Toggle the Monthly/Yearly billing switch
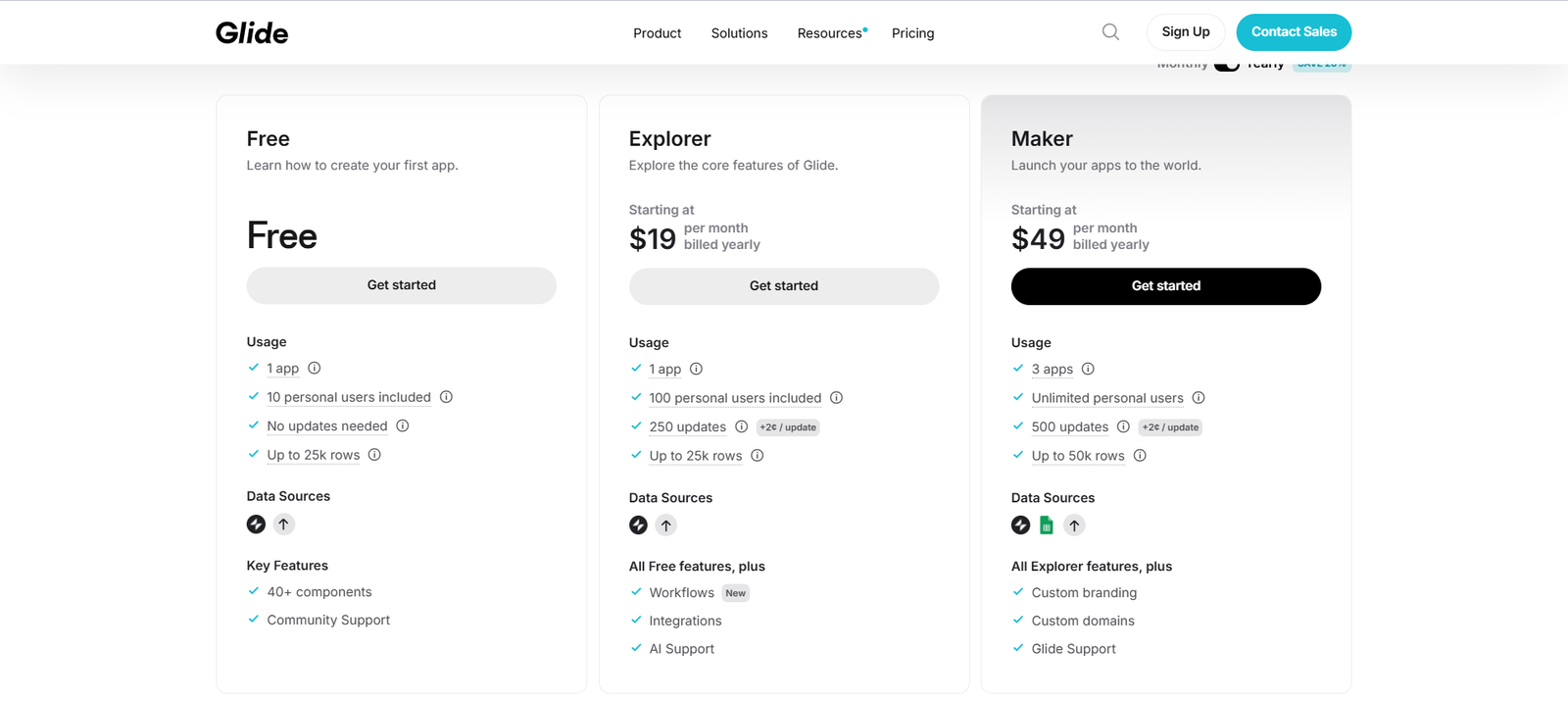This screenshot has height=701, width=1568. 1227,66
